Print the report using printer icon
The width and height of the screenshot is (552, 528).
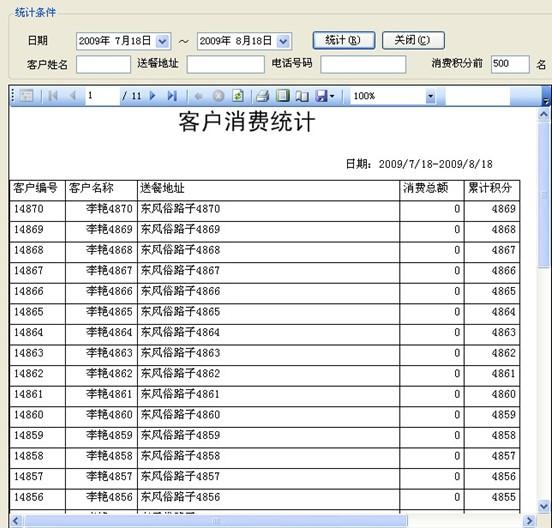click(263, 96)
